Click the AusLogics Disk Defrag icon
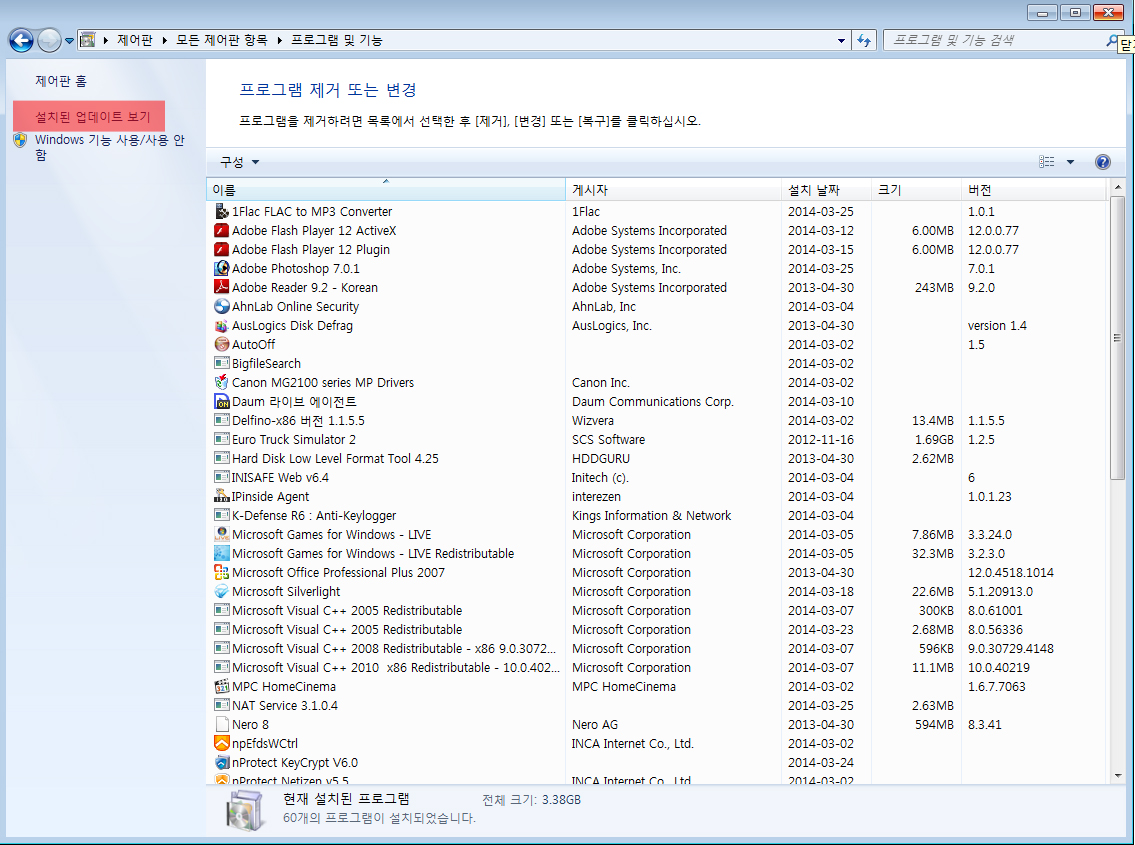This screenshot has height=845, width=1135. click(x=222, y=325)
